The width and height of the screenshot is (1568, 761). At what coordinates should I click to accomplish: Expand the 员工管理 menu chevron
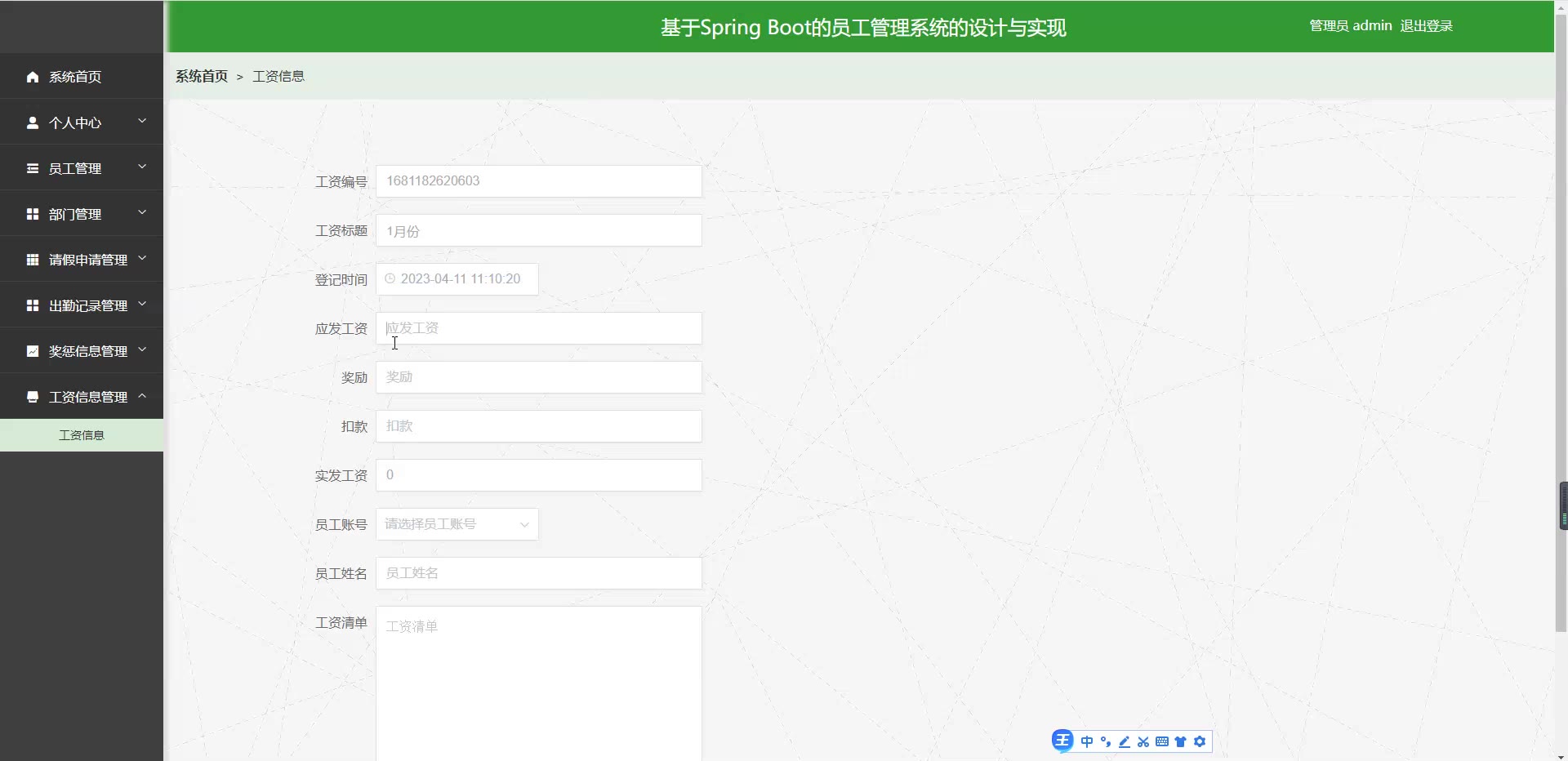pos(142,167)
